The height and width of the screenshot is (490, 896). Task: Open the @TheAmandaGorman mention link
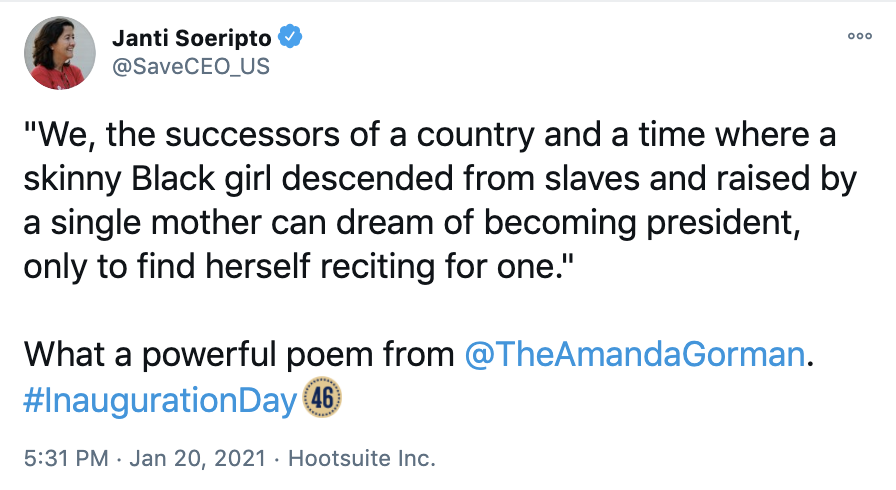point(635,354)
